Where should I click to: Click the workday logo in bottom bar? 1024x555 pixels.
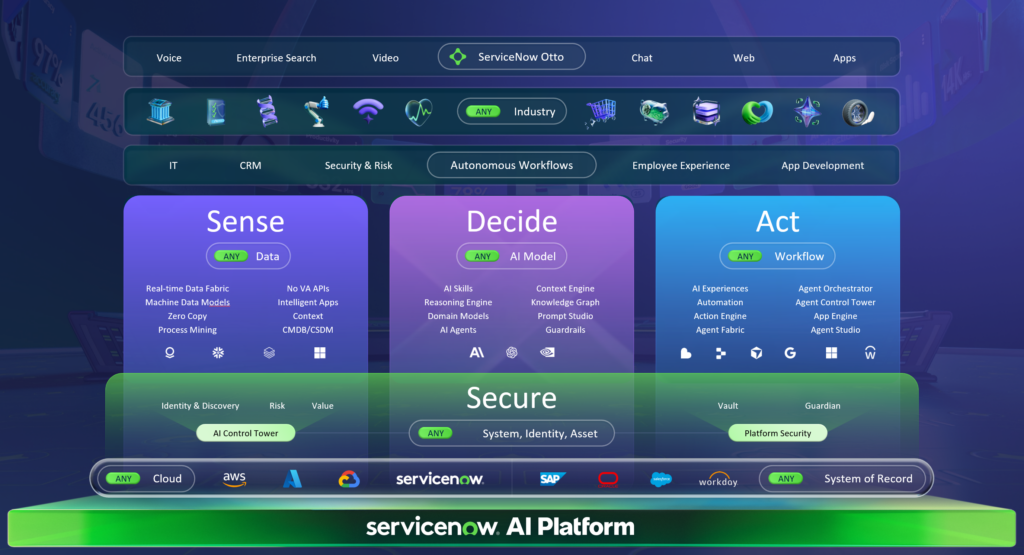point(718,480)
